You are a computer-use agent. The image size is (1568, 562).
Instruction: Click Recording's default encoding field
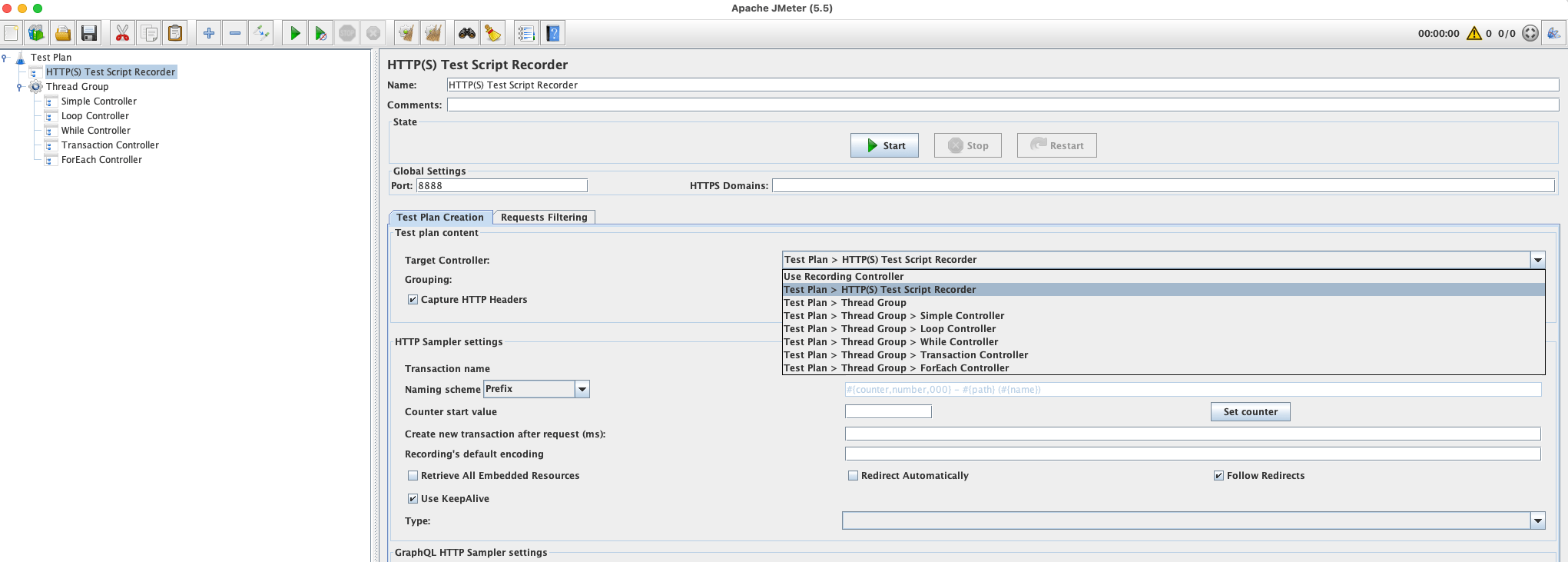[x=1193, y=454]
